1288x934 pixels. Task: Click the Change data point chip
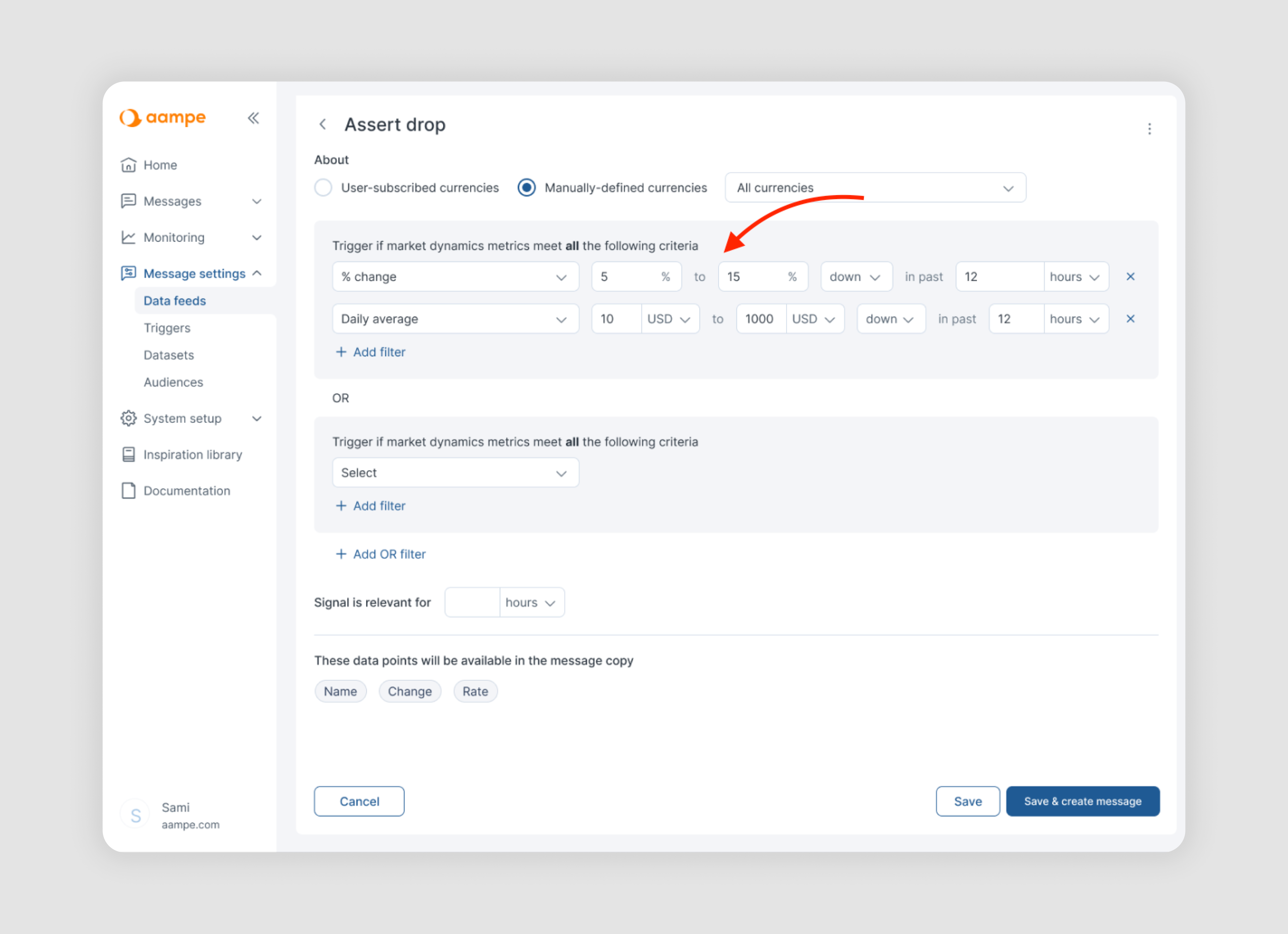coord(410,691)
